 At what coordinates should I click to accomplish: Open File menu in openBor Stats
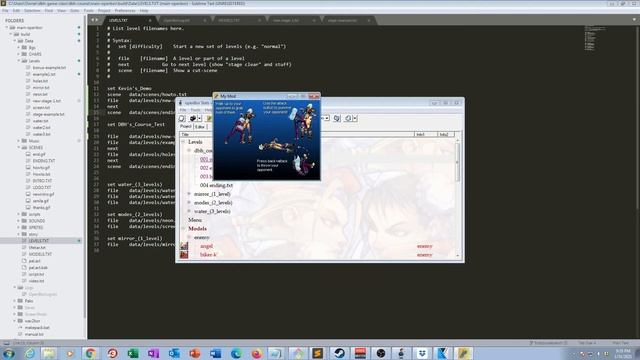[x=183, y=110]
